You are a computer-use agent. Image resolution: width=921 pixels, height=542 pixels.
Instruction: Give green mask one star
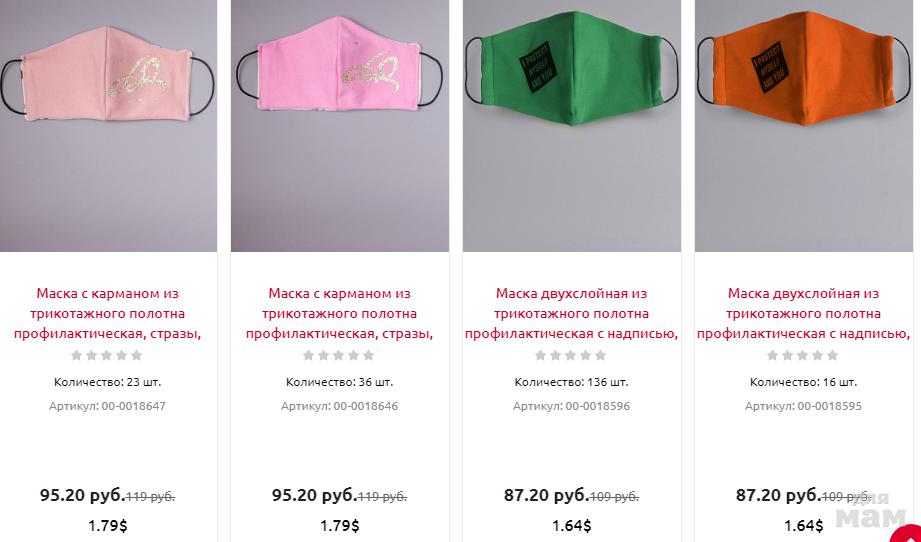(540, 355)
